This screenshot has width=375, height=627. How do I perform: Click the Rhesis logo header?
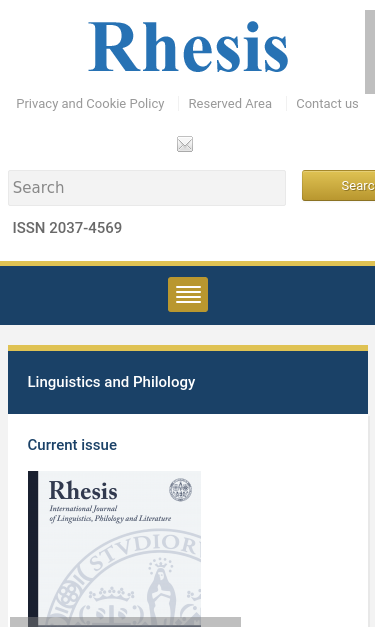[188, 47]
